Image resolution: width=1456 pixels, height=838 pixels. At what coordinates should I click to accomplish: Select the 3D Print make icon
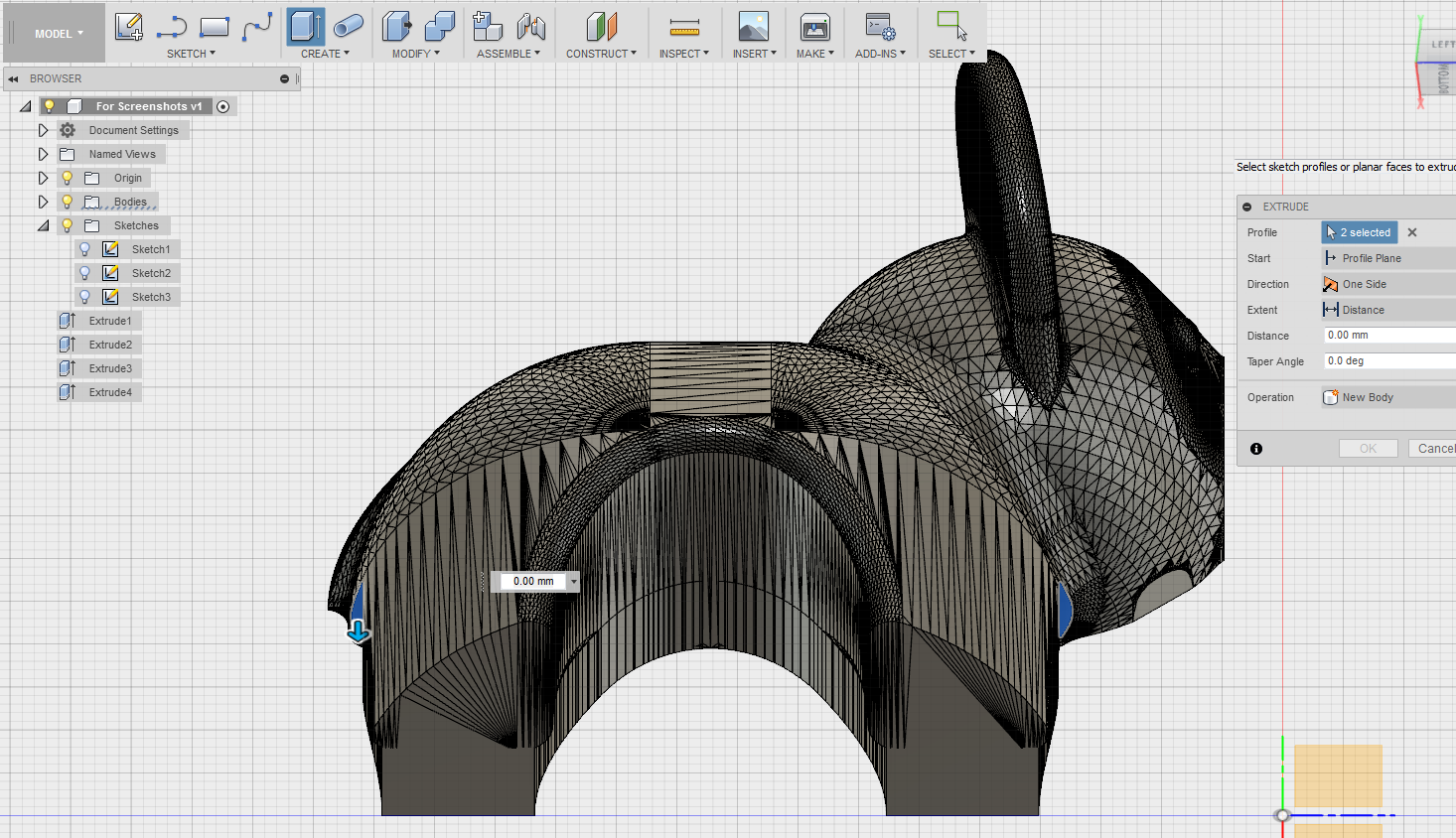pos(815,27)
